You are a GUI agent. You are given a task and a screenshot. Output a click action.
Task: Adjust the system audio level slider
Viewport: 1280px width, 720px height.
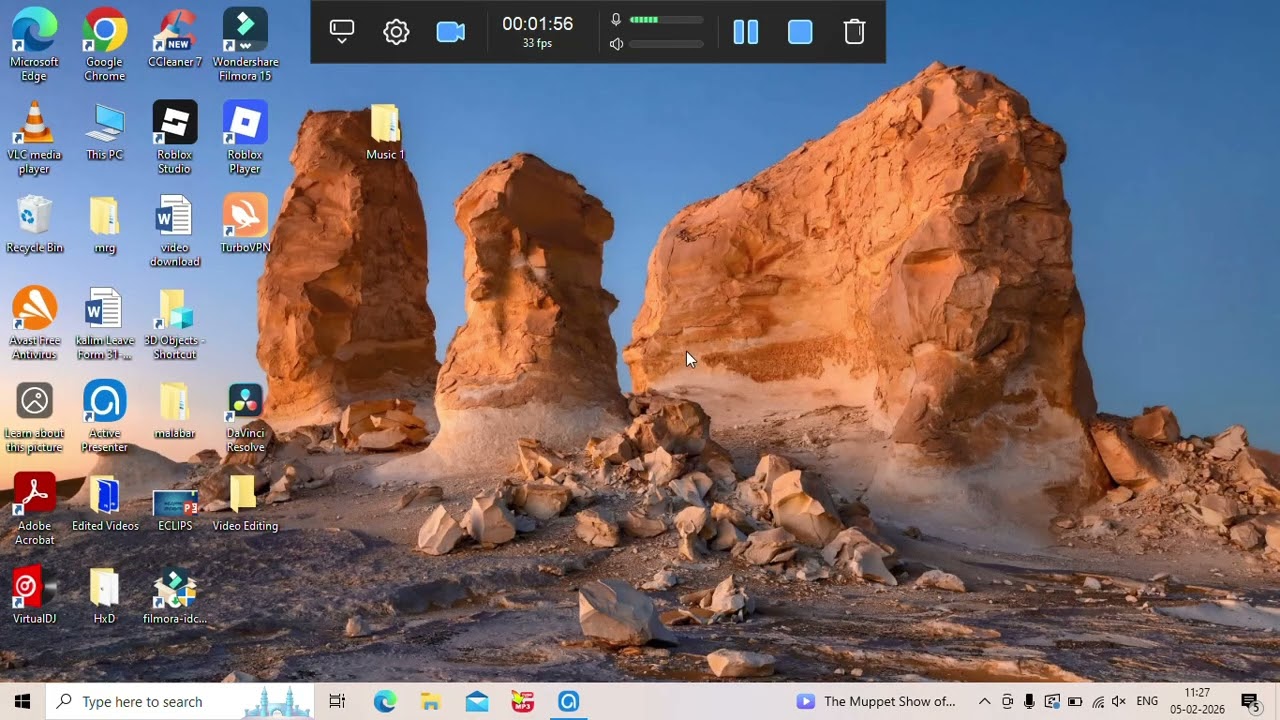pyautogui.click(x=666, y=44)
